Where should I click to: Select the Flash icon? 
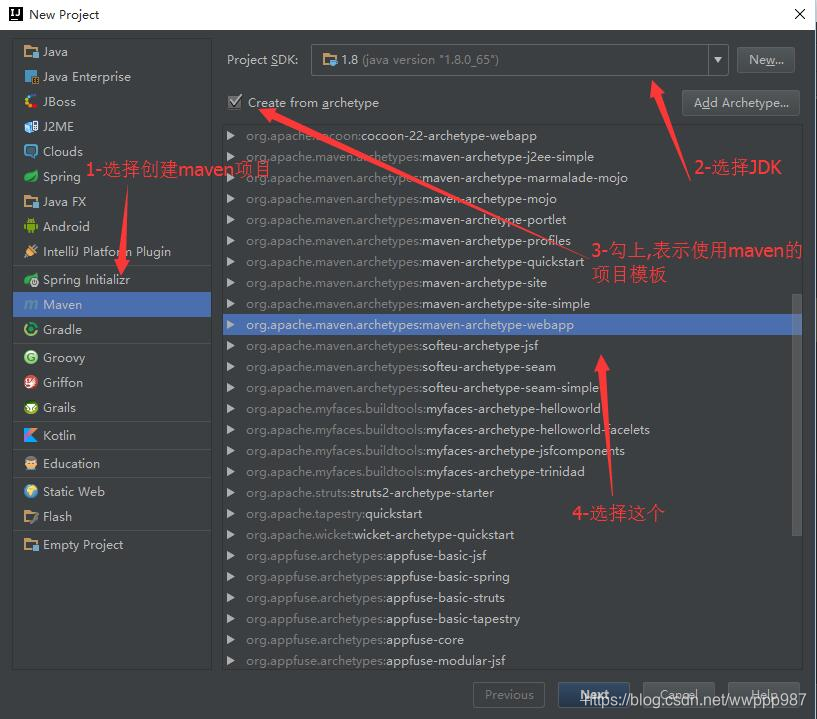31,516
